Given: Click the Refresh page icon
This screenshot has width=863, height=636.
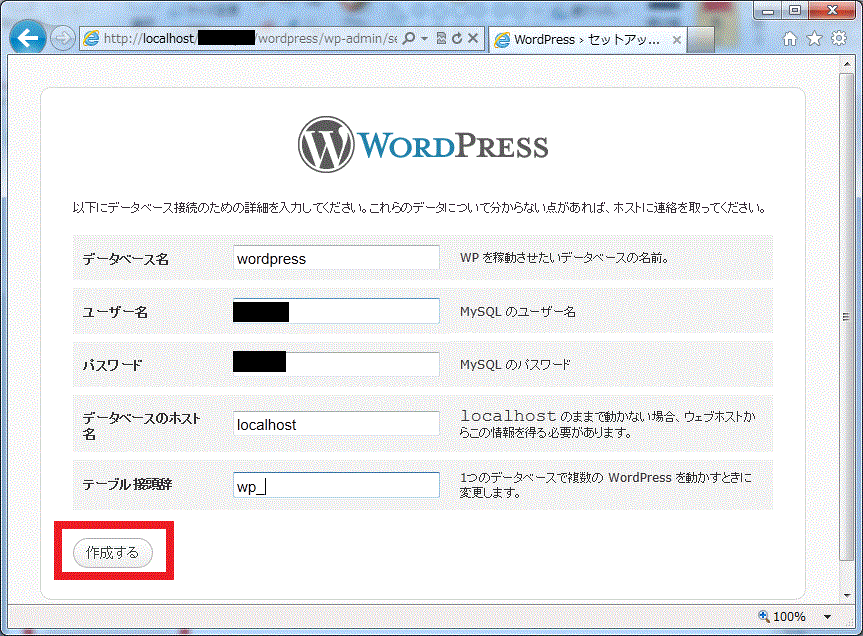Looking at the screenshot, I should click(457, 39).
